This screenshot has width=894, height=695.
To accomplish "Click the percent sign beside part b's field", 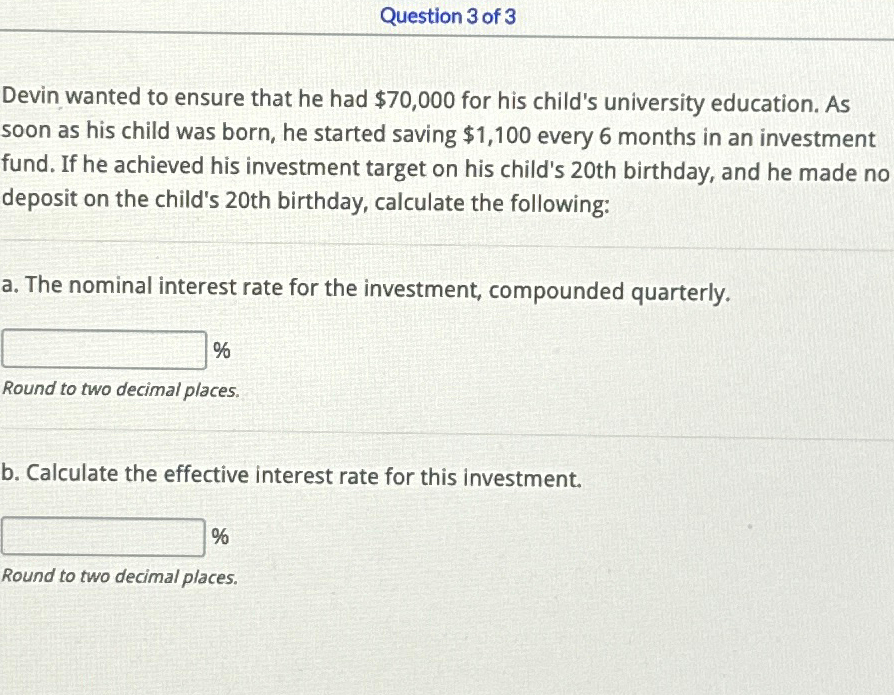I will (x=221, y=538).
